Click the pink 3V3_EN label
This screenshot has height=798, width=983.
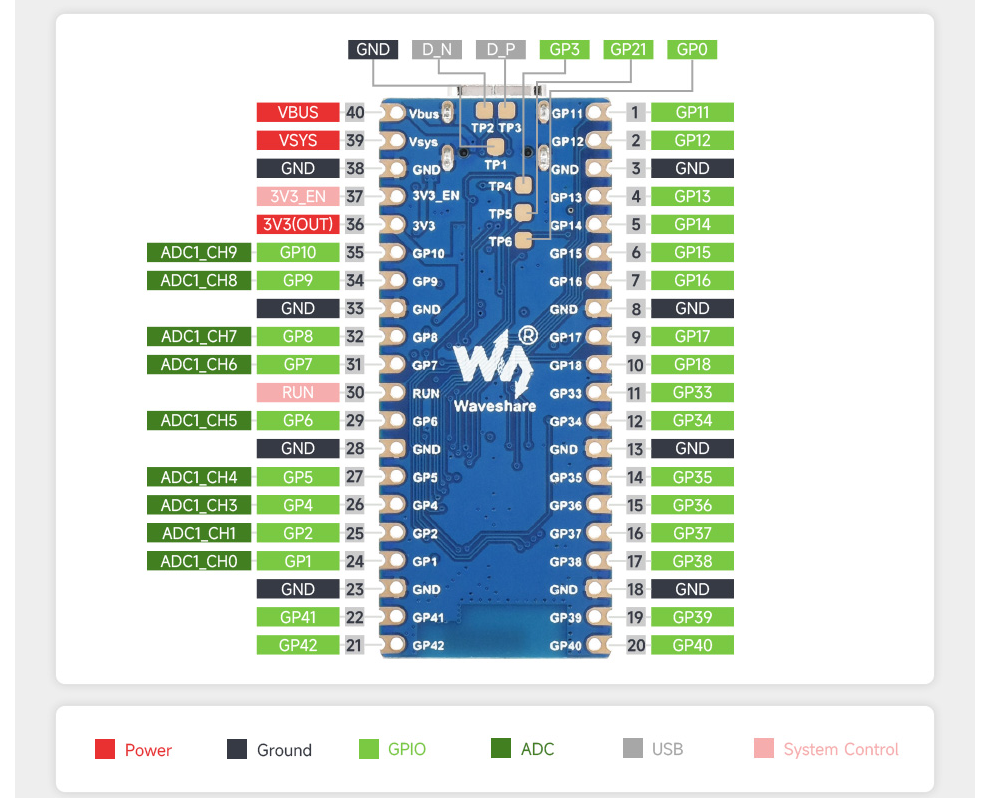(x=298, y=196)
